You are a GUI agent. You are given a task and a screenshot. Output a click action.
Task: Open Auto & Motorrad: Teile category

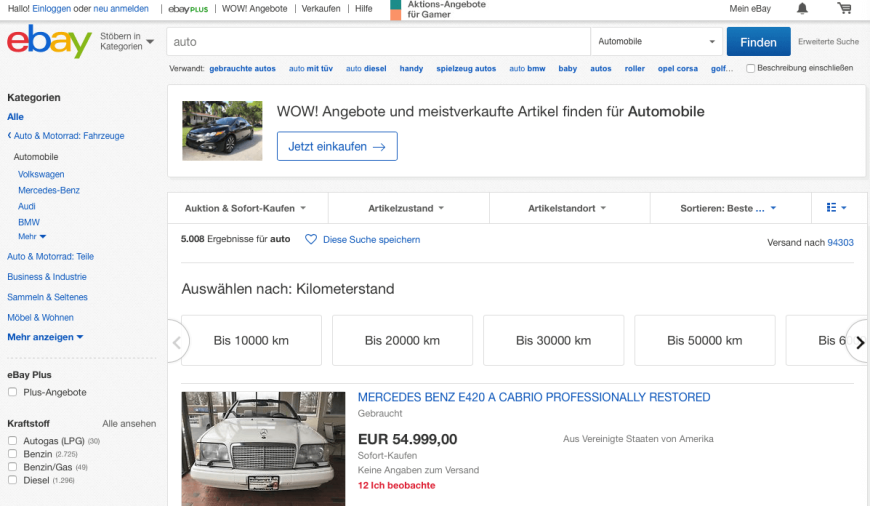click(x=50, y=256)
